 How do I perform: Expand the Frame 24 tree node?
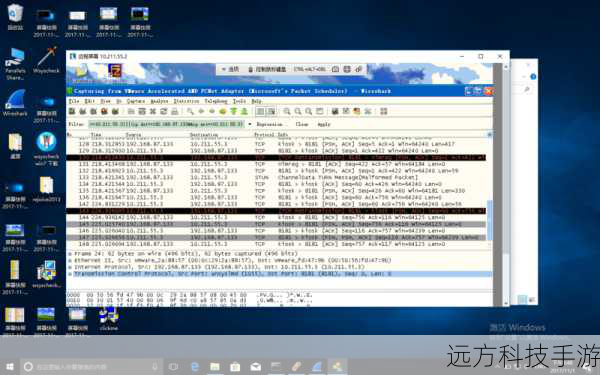pyautogui.click(x=70, y=254)
